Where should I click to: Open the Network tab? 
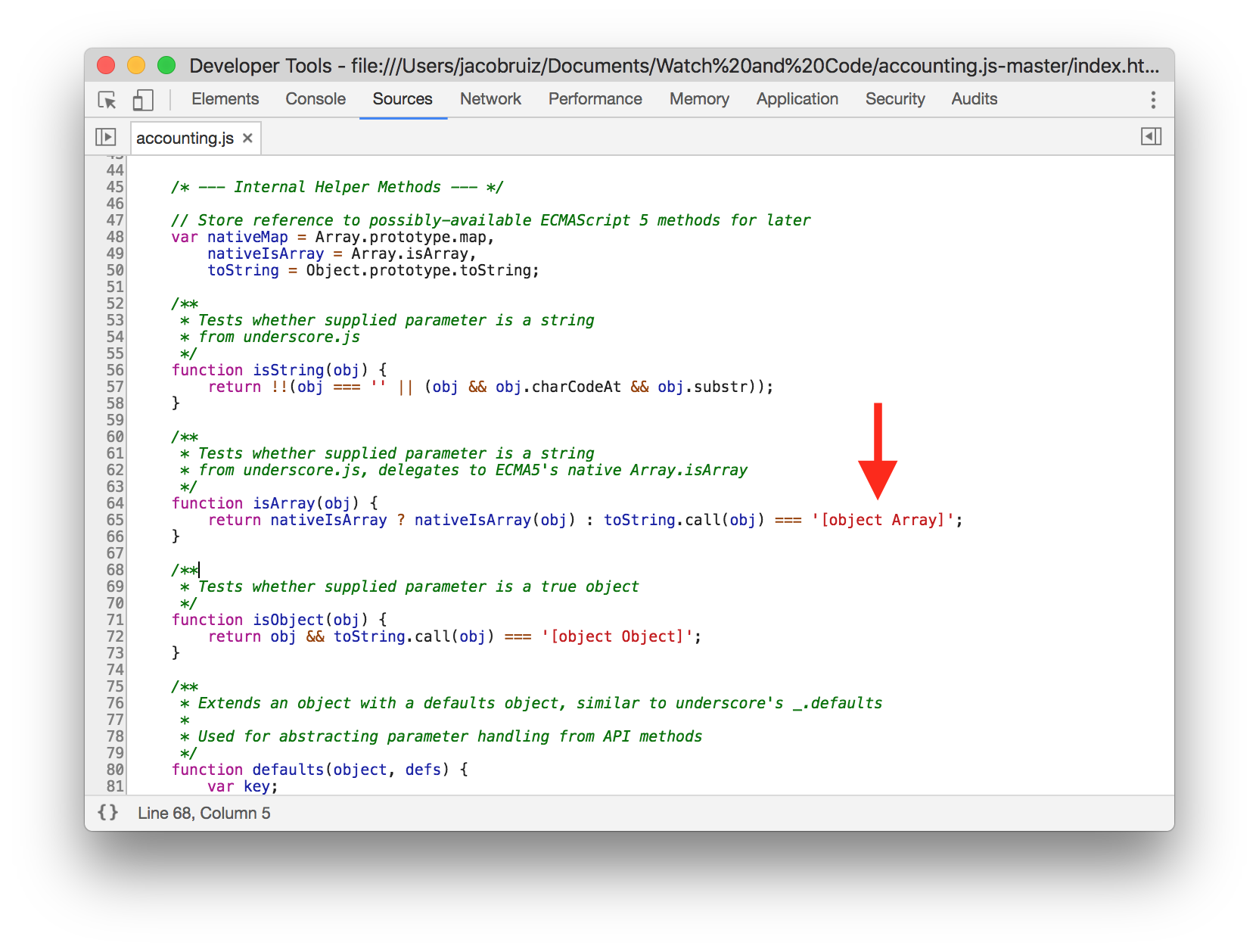pos(490,99)
